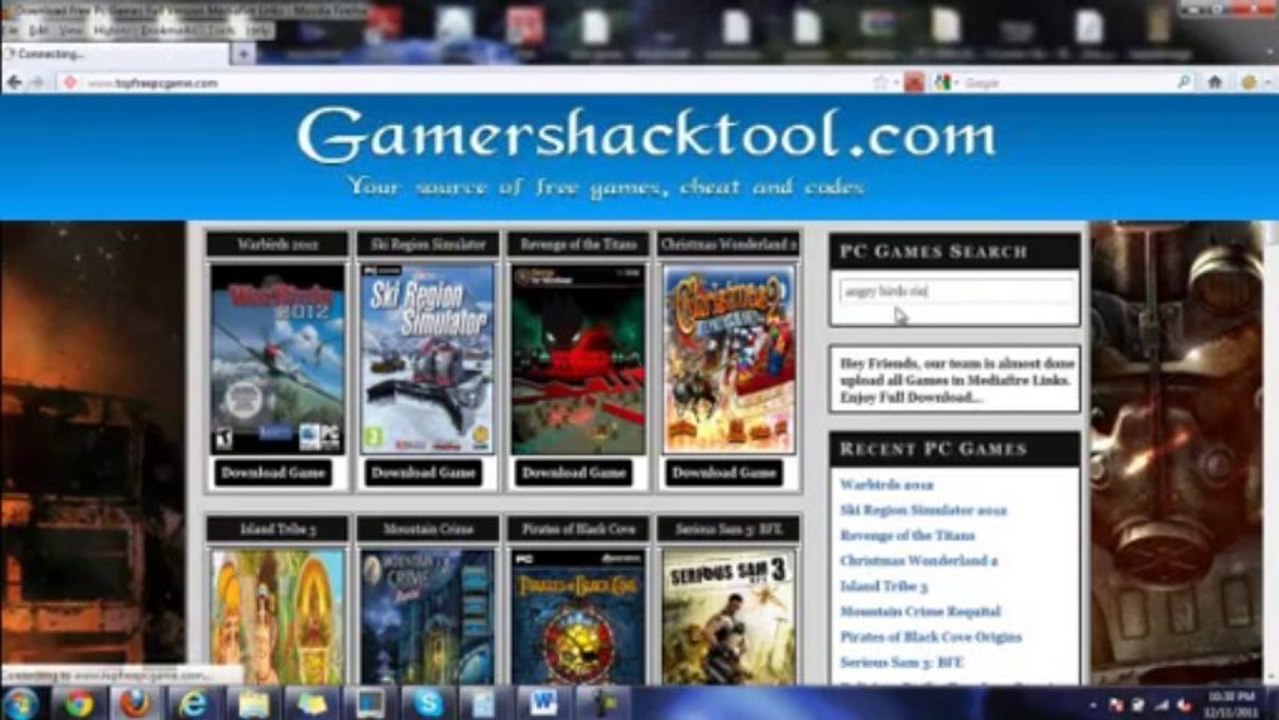
Task: Open 'Pirates of Black Cove Origins' recent link
Action: (931, 637)
